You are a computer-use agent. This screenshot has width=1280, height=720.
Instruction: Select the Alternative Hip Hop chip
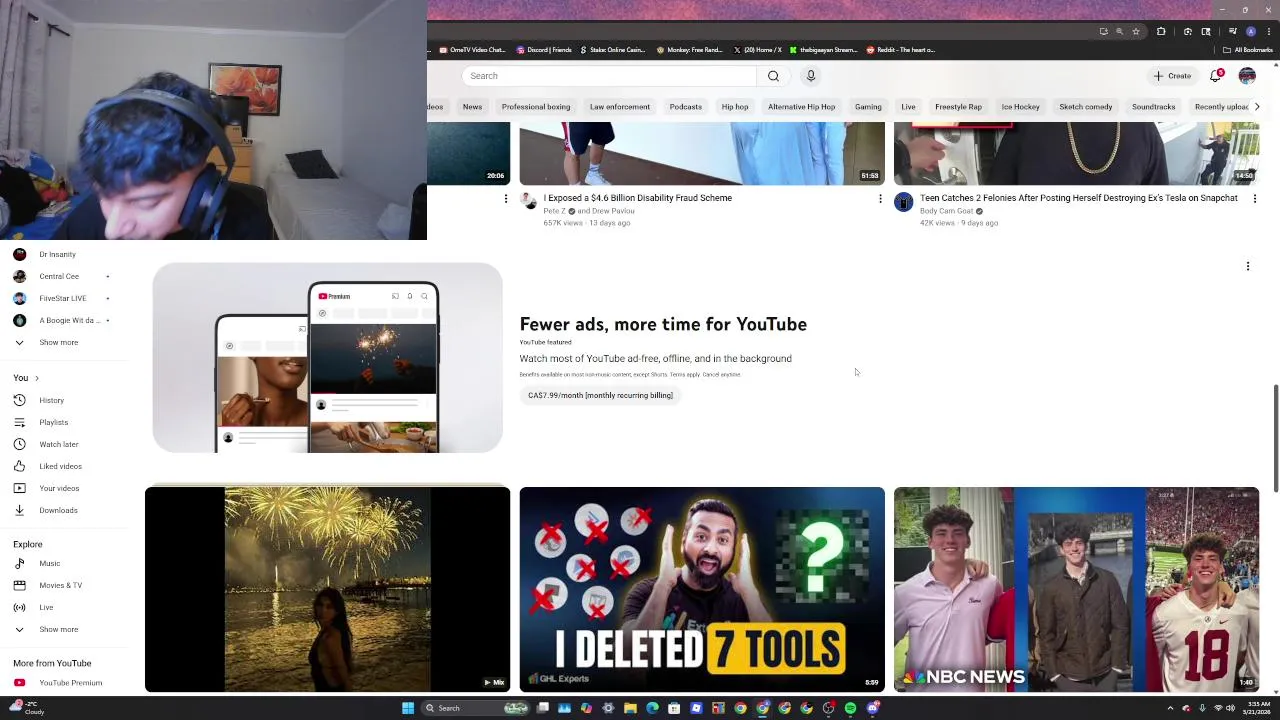point(801,106)
